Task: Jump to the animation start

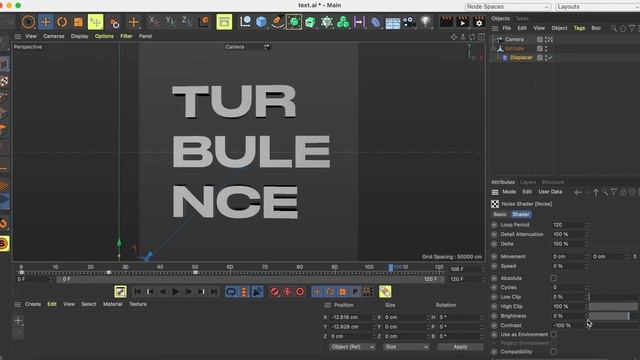Action: [138, 292]
